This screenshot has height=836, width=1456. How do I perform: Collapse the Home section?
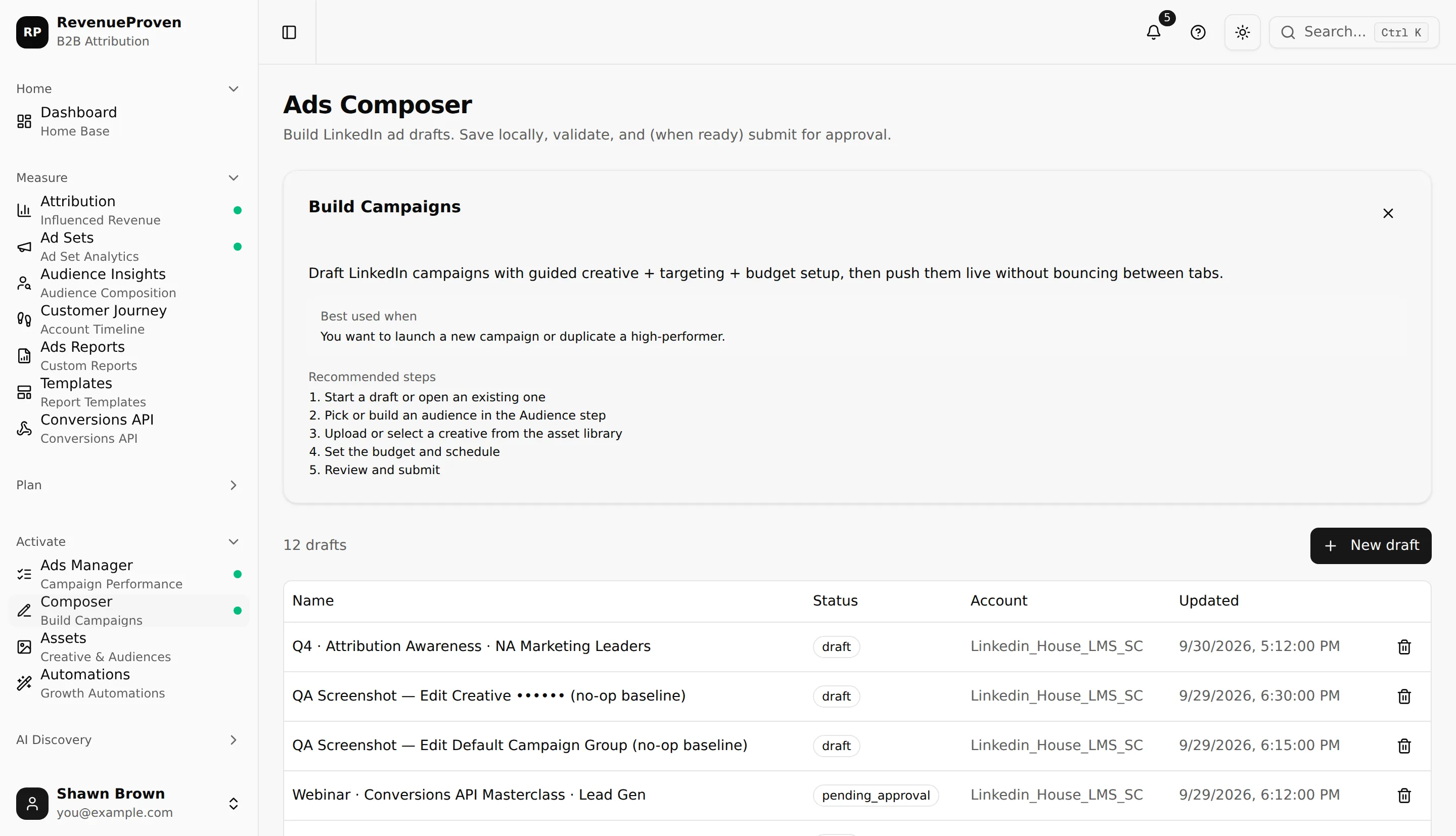(233, 88)
